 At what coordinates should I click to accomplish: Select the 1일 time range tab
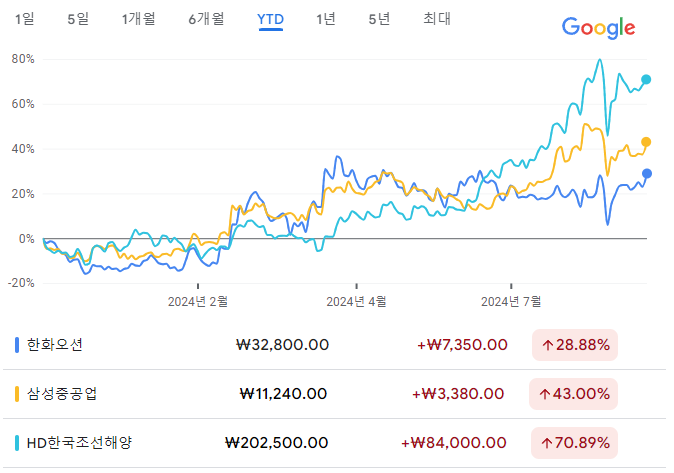[25, 19]
